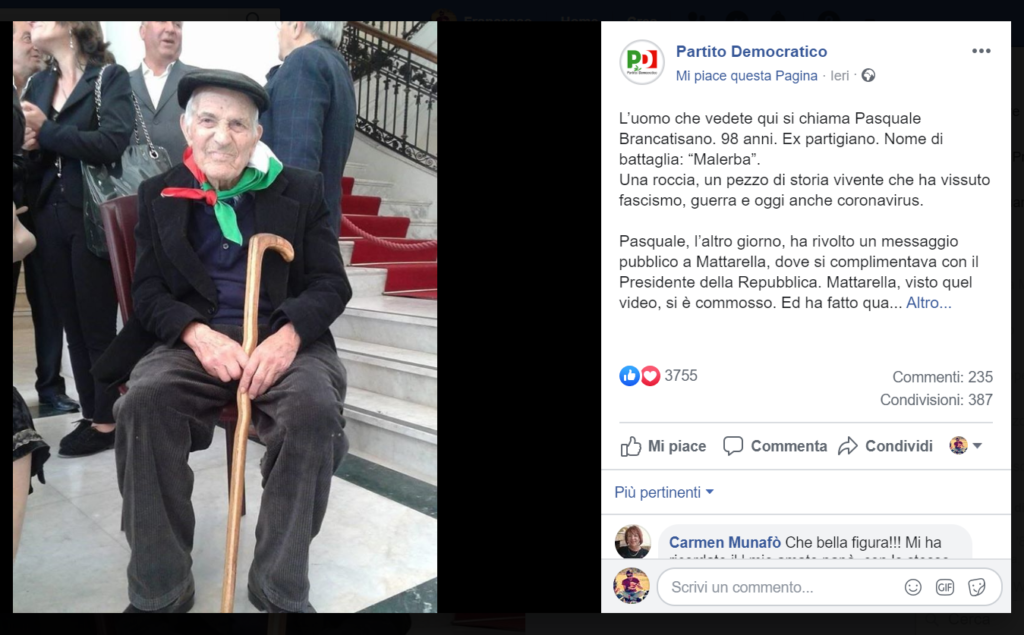Open the sticker picker in comment box
The image size is (1024, 635).
[977, 587]
